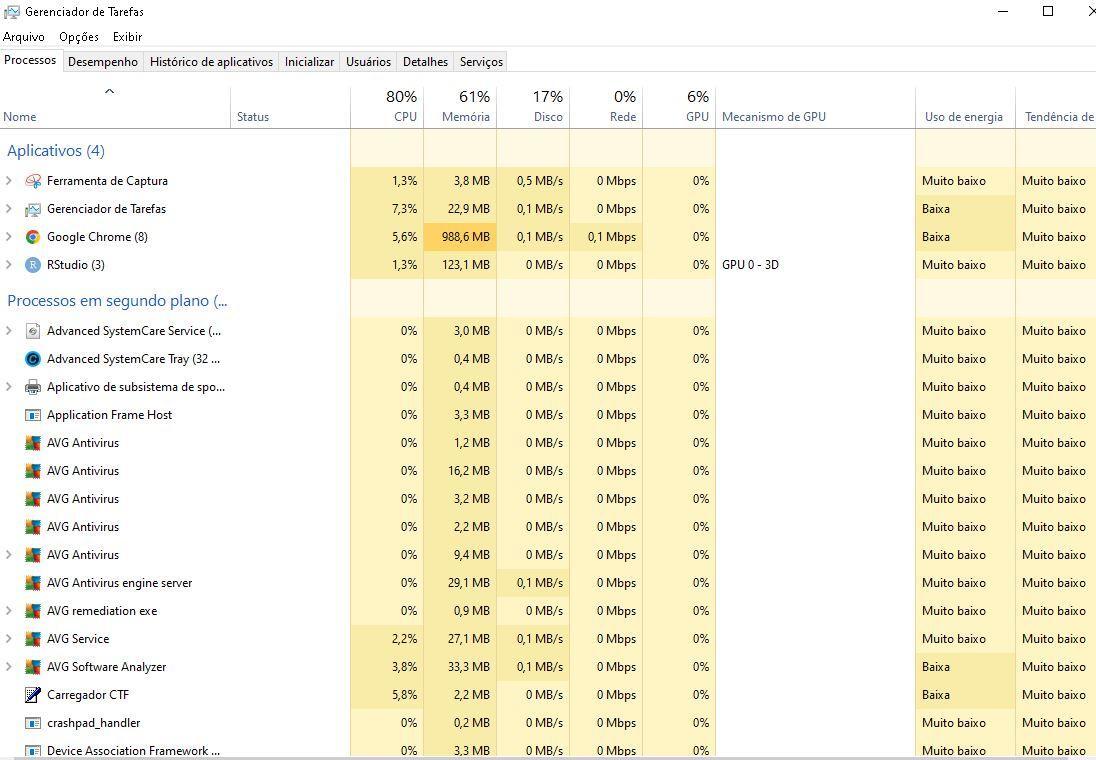Switch to the Usuários tab
Screen dimensions: 1096x760
click(368, 62)
